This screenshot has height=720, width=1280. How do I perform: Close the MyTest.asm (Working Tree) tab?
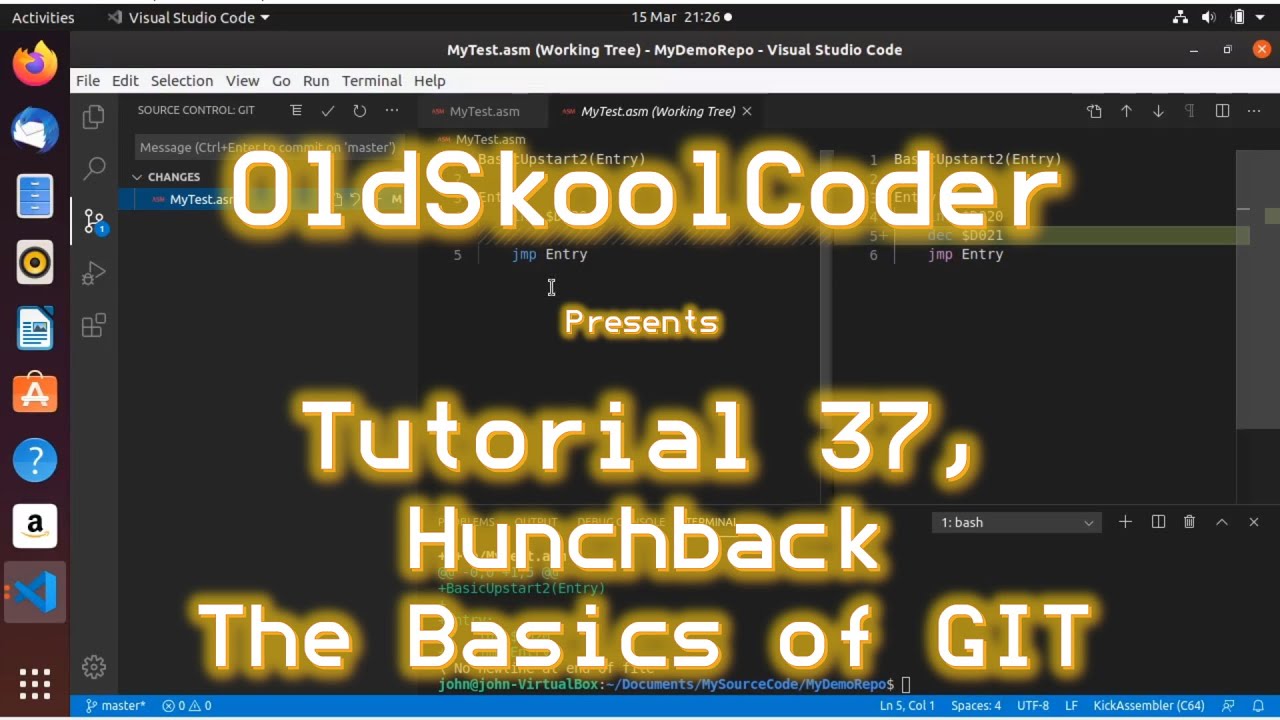click(x=746, y=111)
